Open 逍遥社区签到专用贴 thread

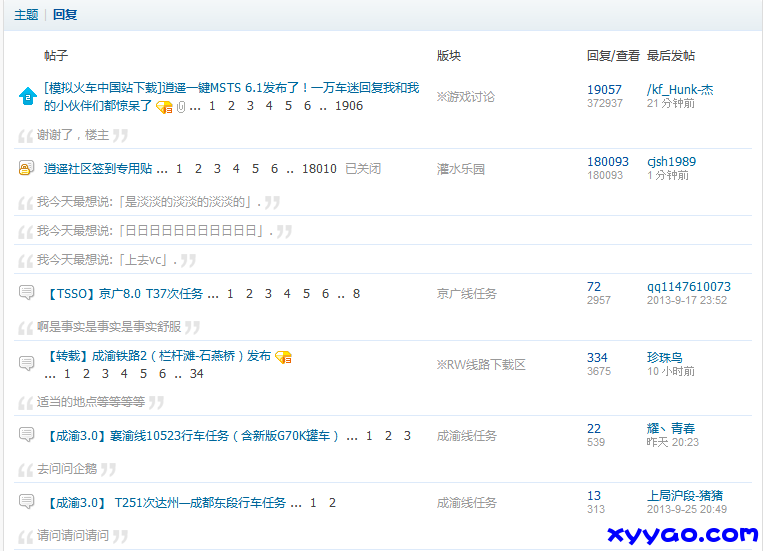98,169
